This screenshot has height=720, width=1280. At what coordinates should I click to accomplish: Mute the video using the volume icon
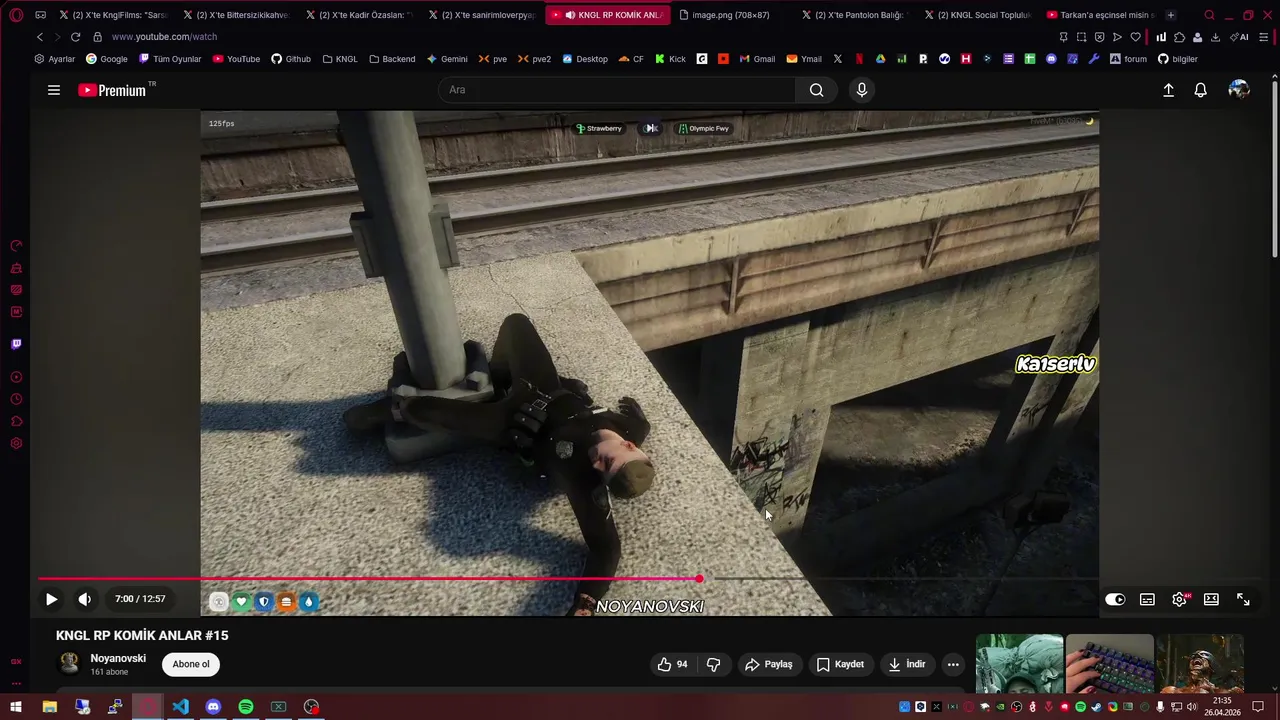pos(85,599)
